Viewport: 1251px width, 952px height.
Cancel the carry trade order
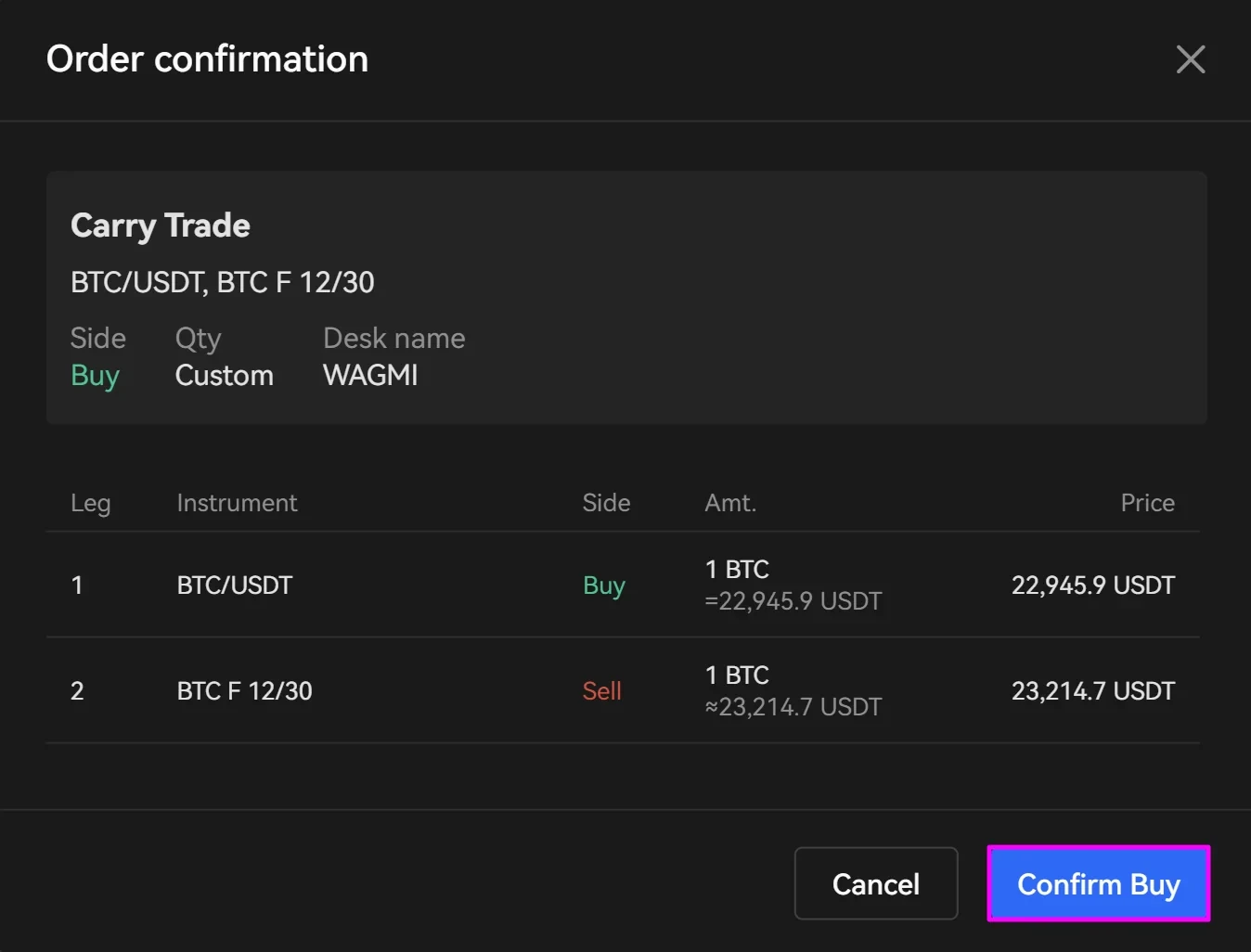[x=875, y=883]
